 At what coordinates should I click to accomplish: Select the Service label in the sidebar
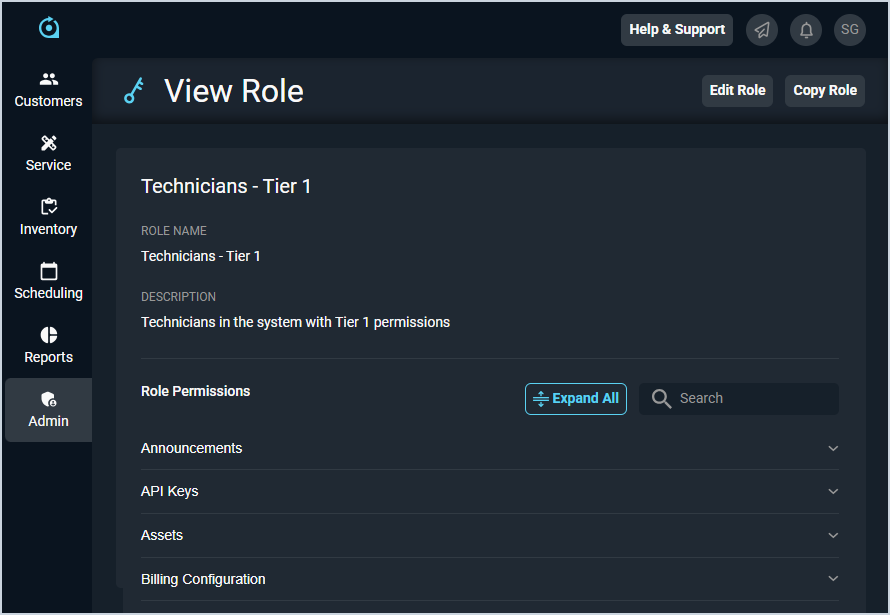coord(48,165)
